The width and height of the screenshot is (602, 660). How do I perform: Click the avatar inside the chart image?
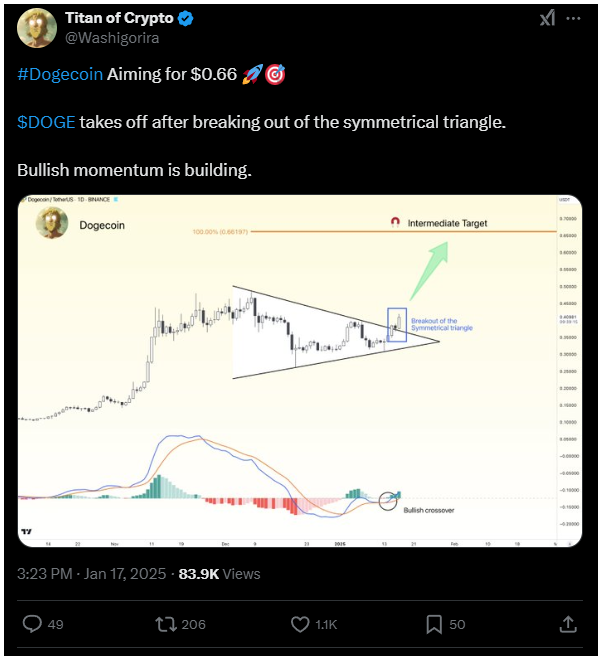[x=52, y=223]
